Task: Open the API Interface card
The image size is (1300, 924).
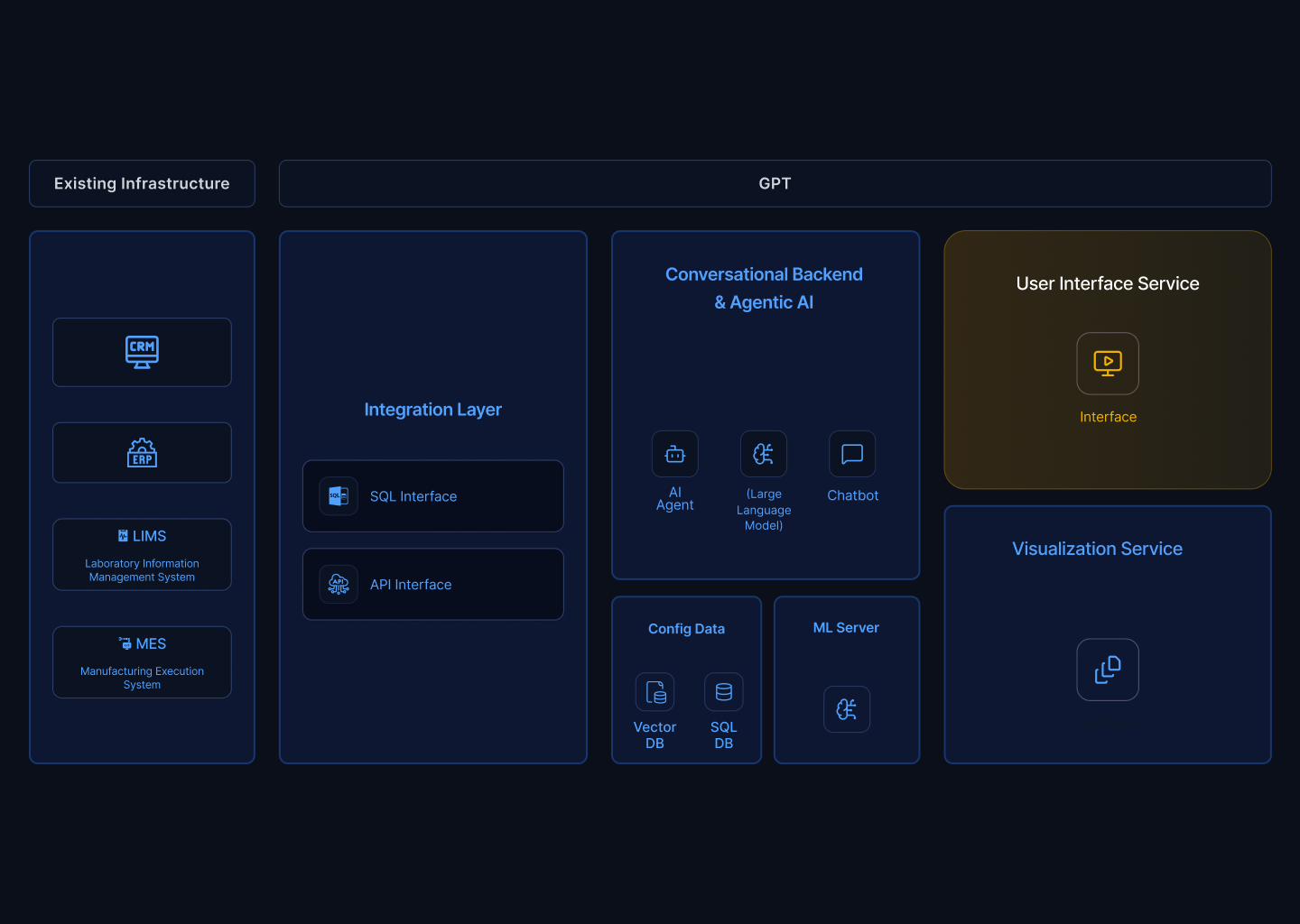Action: click(433, 585)
